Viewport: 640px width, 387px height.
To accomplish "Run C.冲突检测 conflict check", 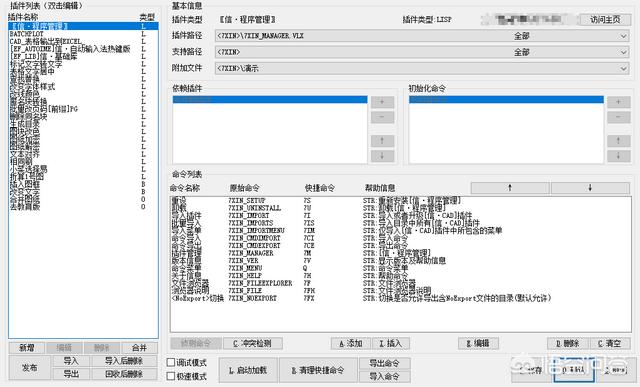I will coord(253,343).
